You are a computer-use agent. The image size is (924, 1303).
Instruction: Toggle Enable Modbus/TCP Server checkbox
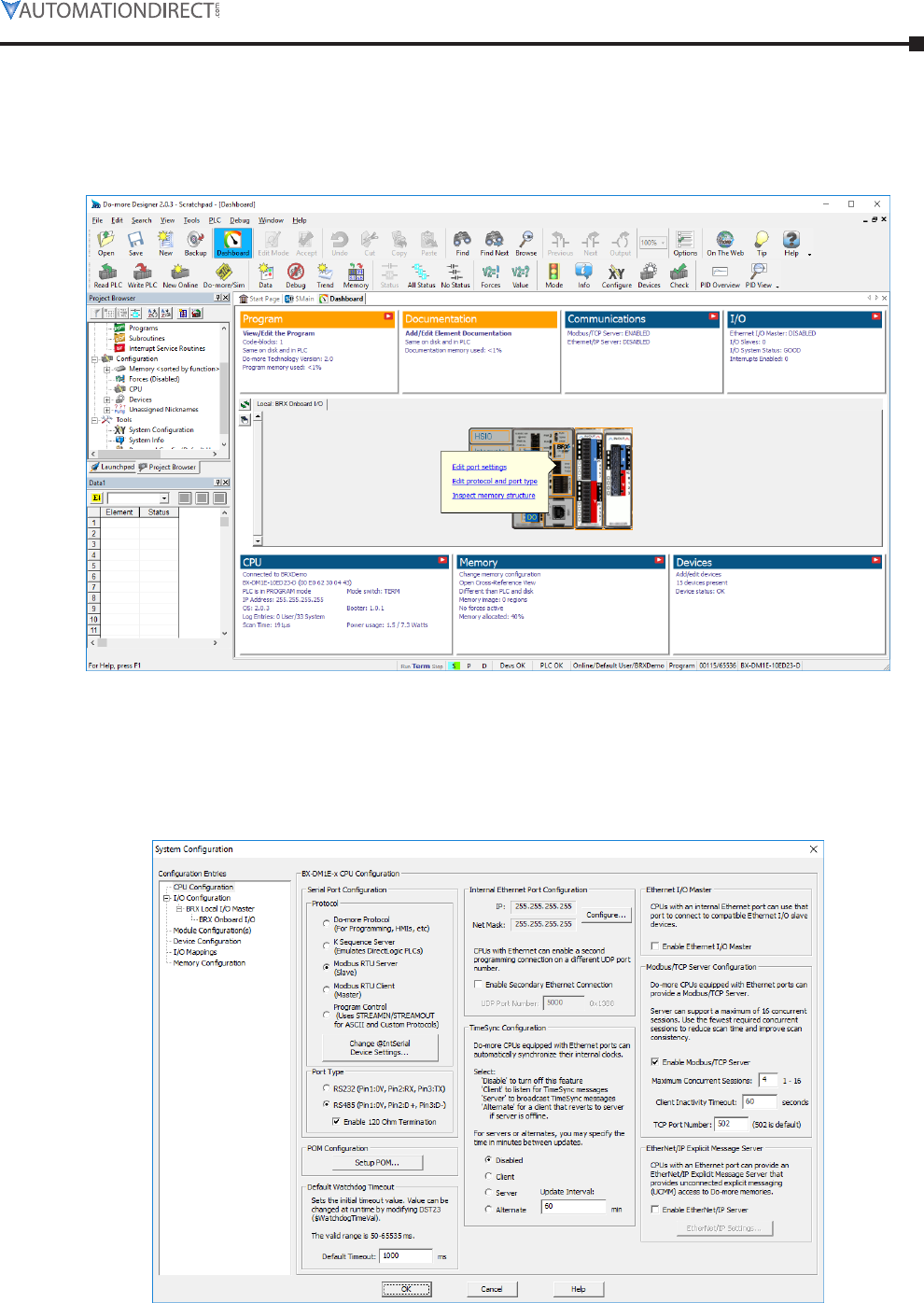(655, 1062)
